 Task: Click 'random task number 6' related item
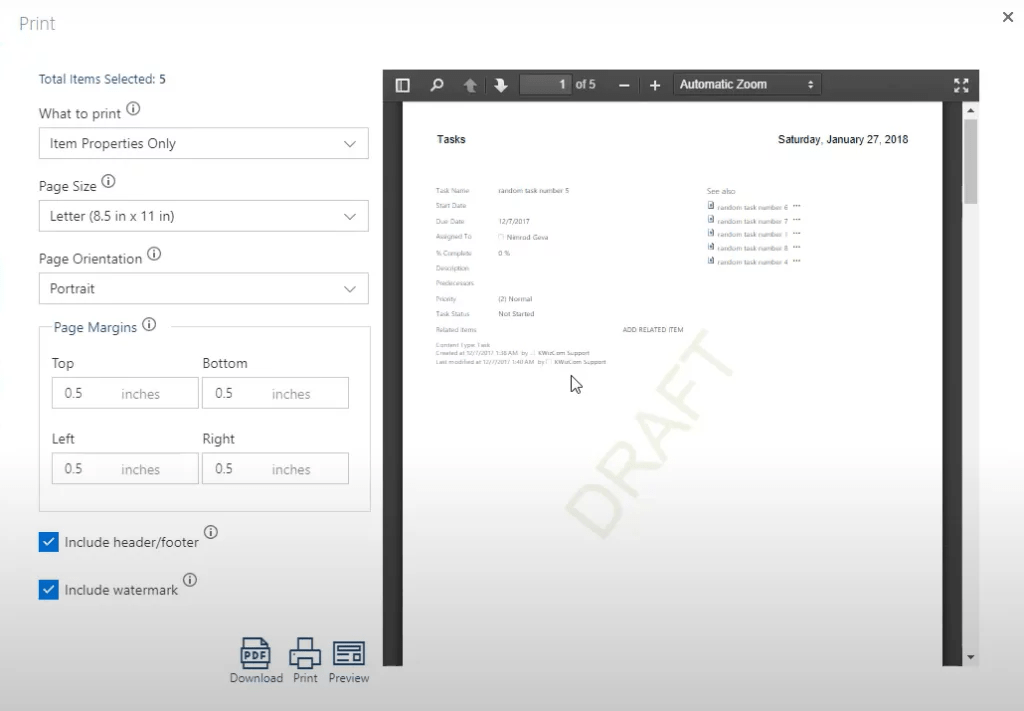[x=752, y=208]
